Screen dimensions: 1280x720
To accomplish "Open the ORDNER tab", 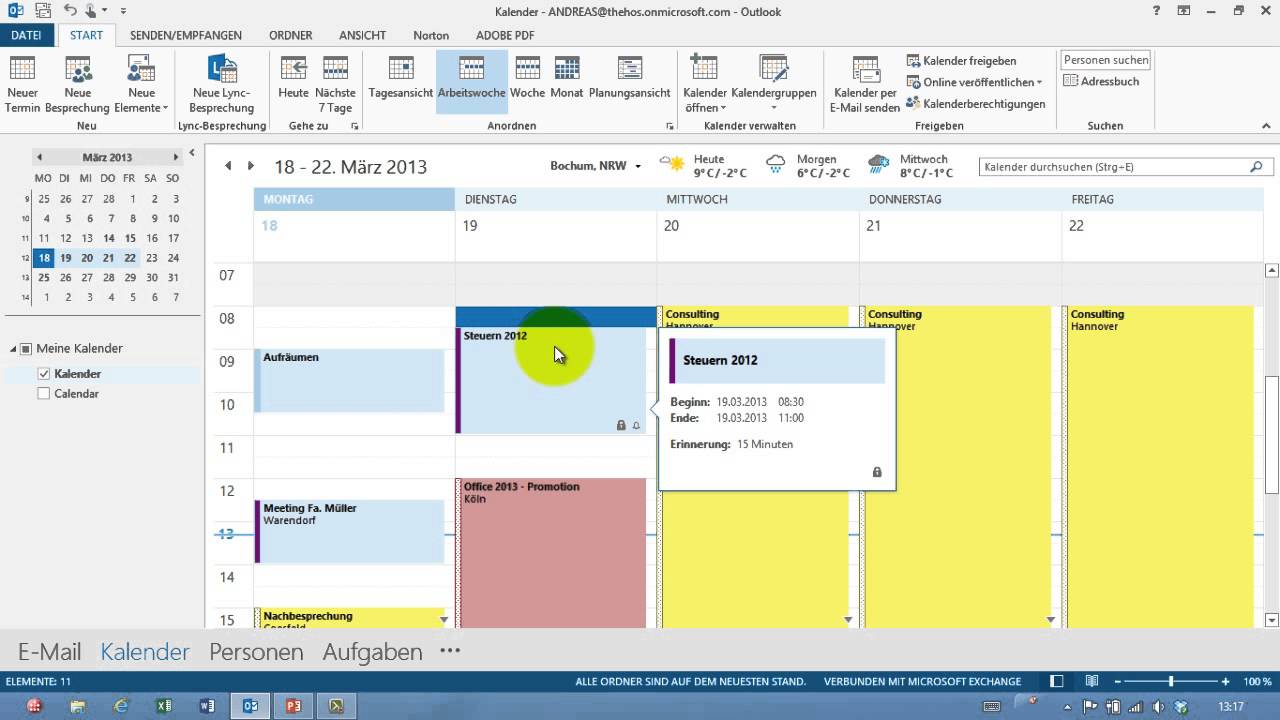I will (291, 35).
